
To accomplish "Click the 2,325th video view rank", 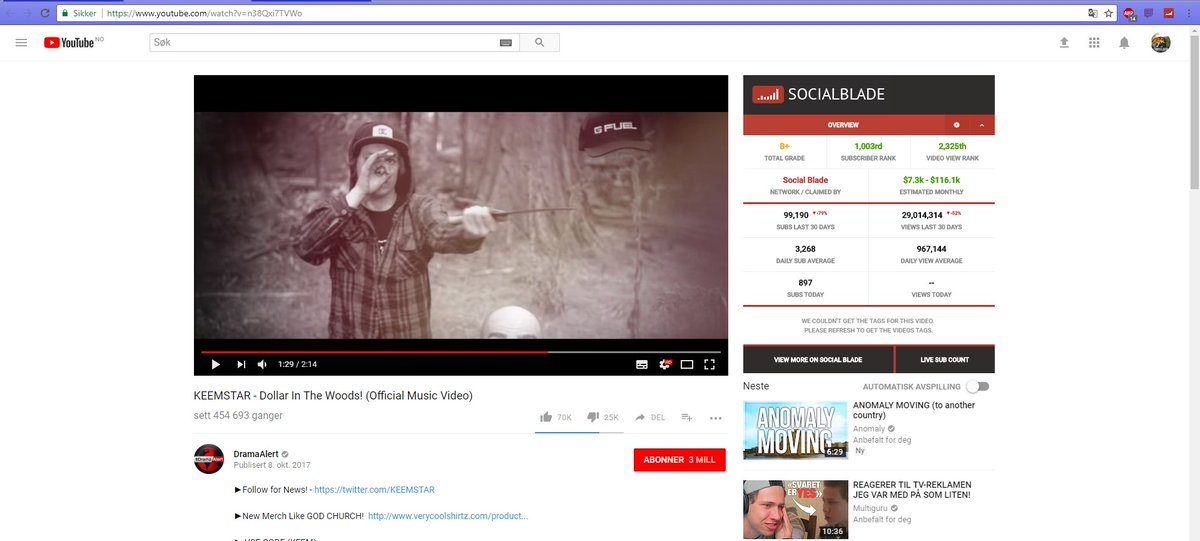I will coord(952,146).
